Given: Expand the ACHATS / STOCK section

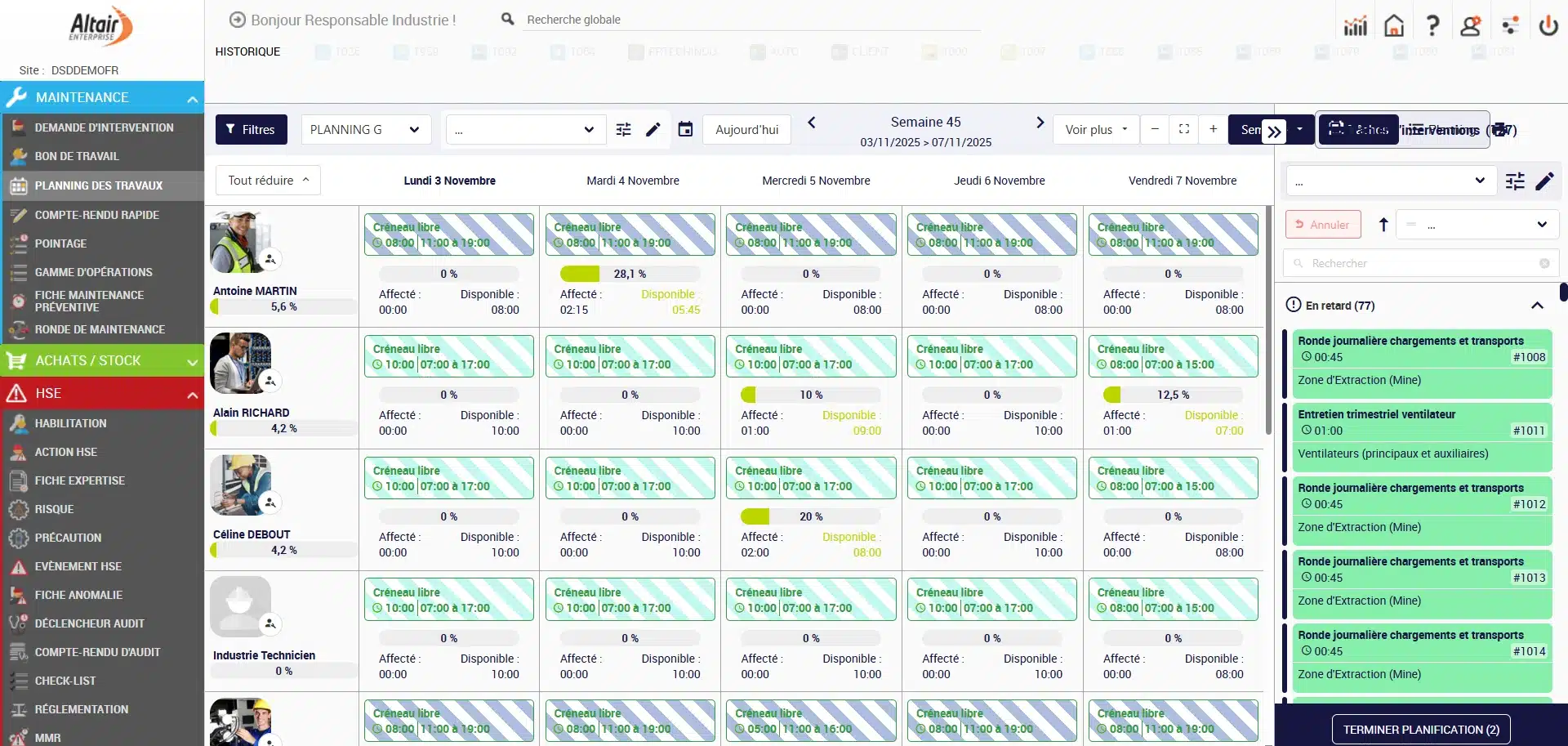Looking at the screenshot, I should [193, 362].
